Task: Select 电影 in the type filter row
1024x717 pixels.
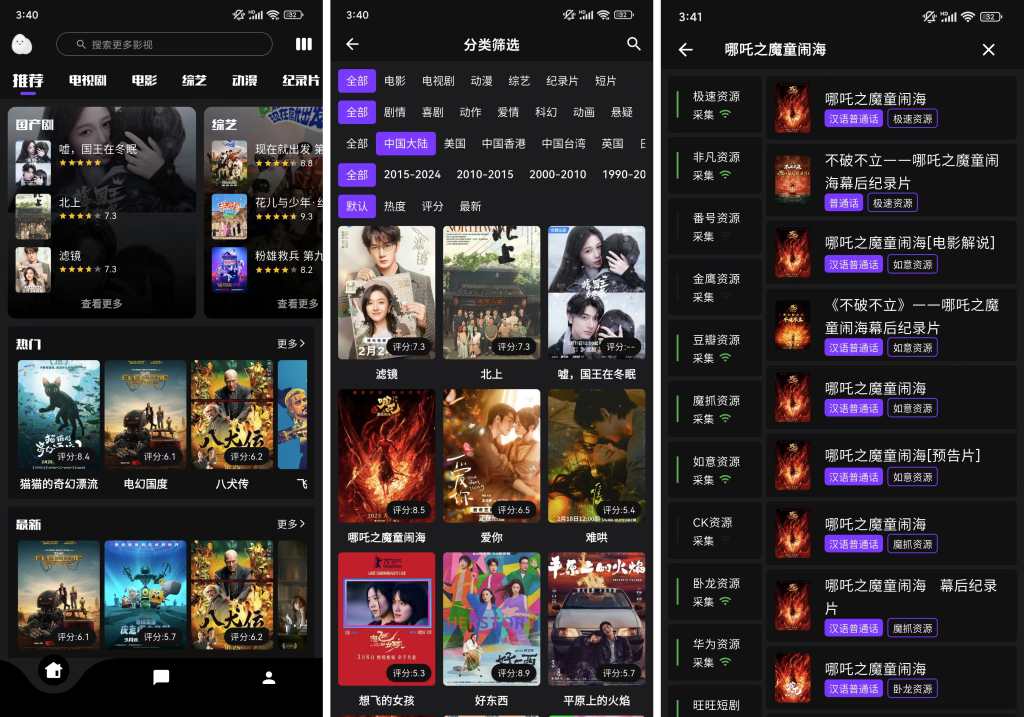Action: tap(395, 81)
